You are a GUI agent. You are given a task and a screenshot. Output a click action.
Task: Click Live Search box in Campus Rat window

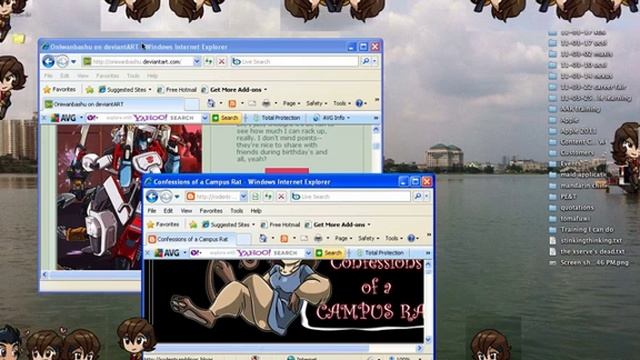click(x=350, y=197)
